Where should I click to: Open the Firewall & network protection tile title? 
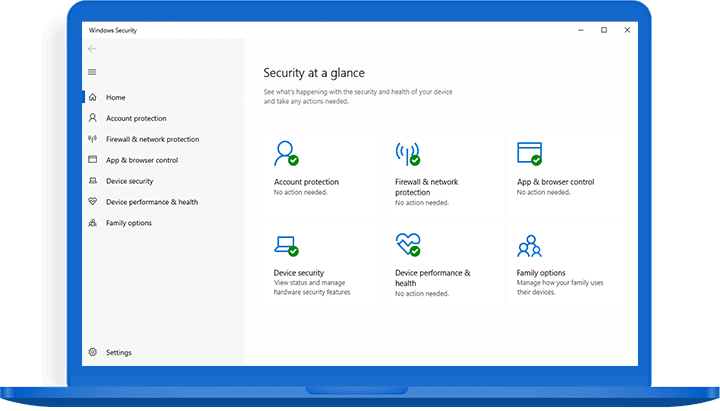pyautogui.click(x=427, y=187)
